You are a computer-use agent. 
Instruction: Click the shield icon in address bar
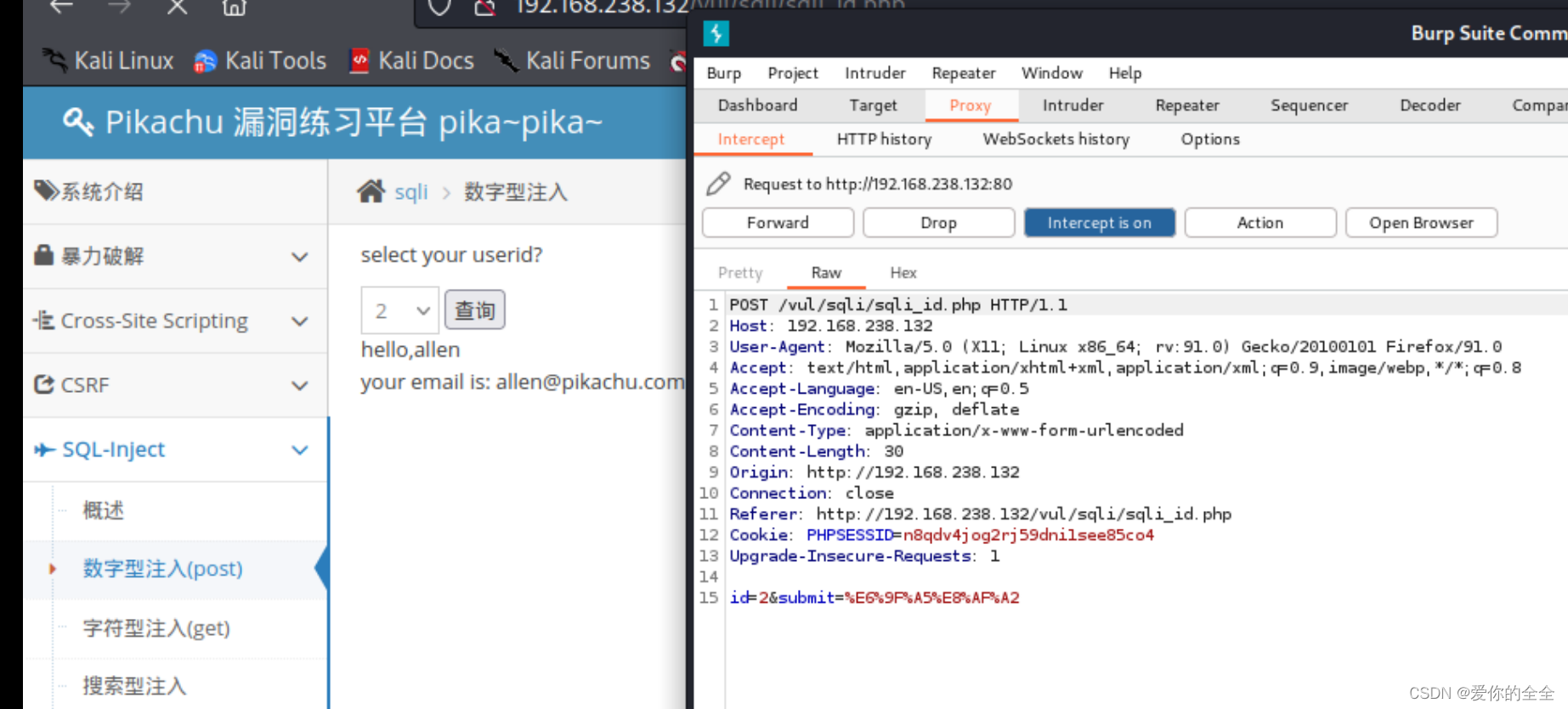pyautogui.click(x=439, y=7)
